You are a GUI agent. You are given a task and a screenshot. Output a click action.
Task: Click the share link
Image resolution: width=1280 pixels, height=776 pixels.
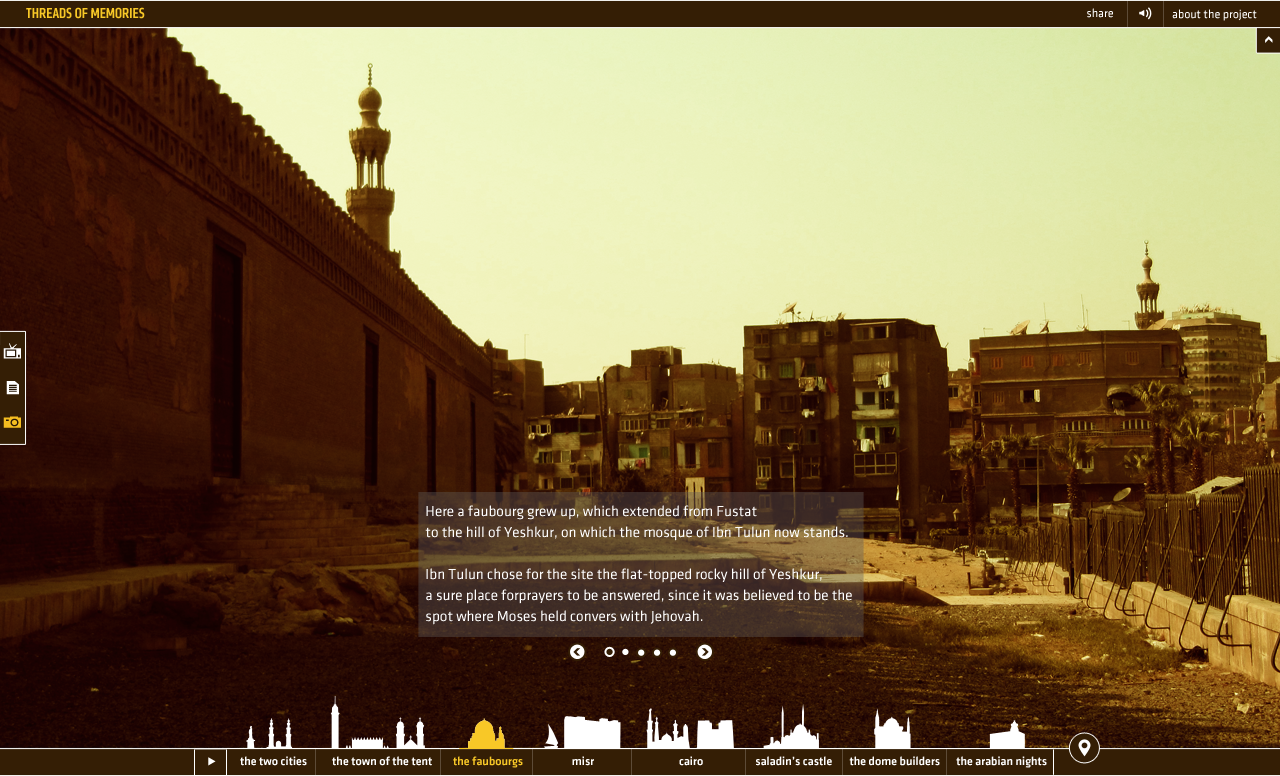click(x=1100, y=14)
